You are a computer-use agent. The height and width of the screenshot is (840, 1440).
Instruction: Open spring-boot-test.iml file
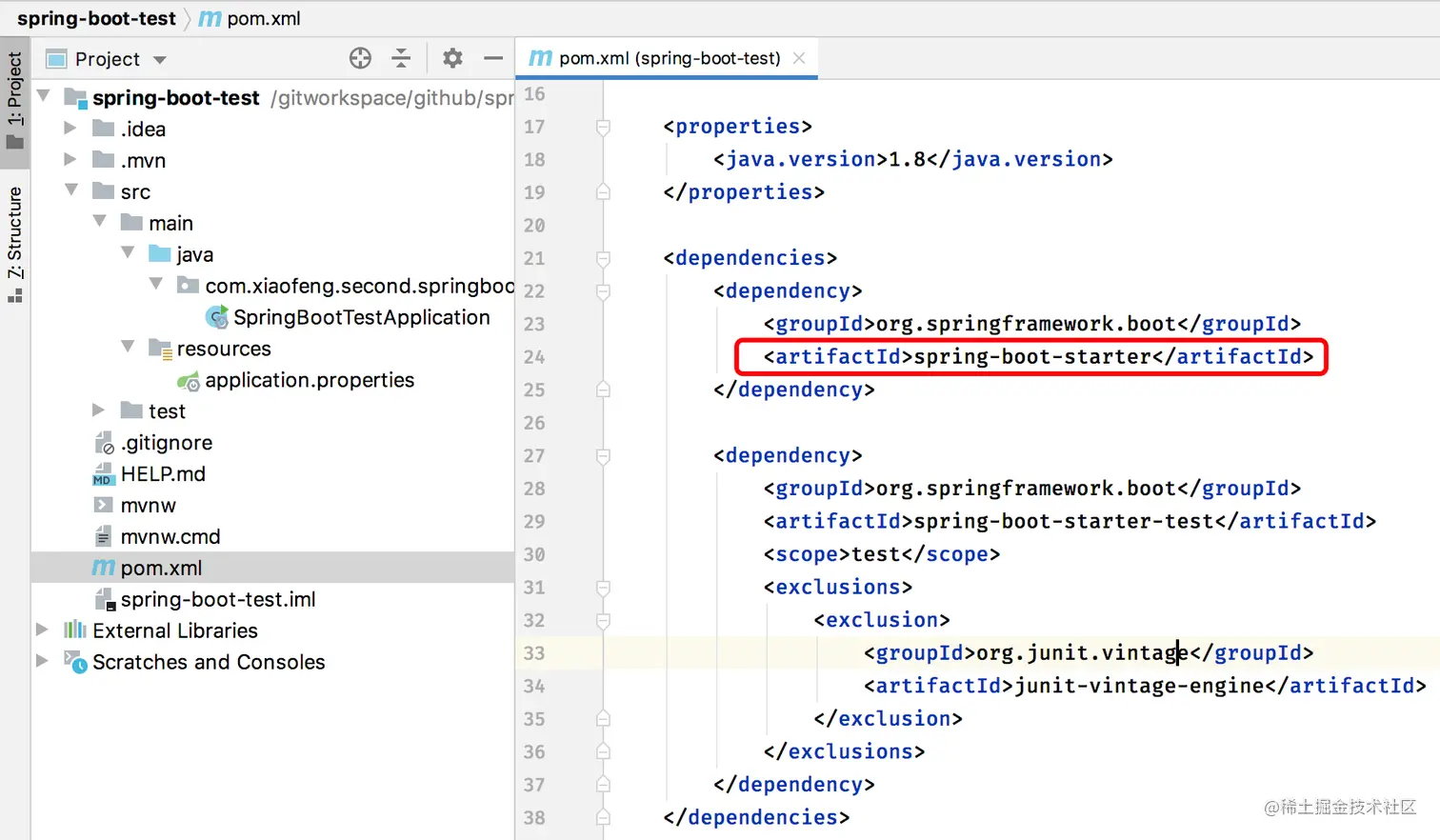pyautogui.click(x=218, y=599)
